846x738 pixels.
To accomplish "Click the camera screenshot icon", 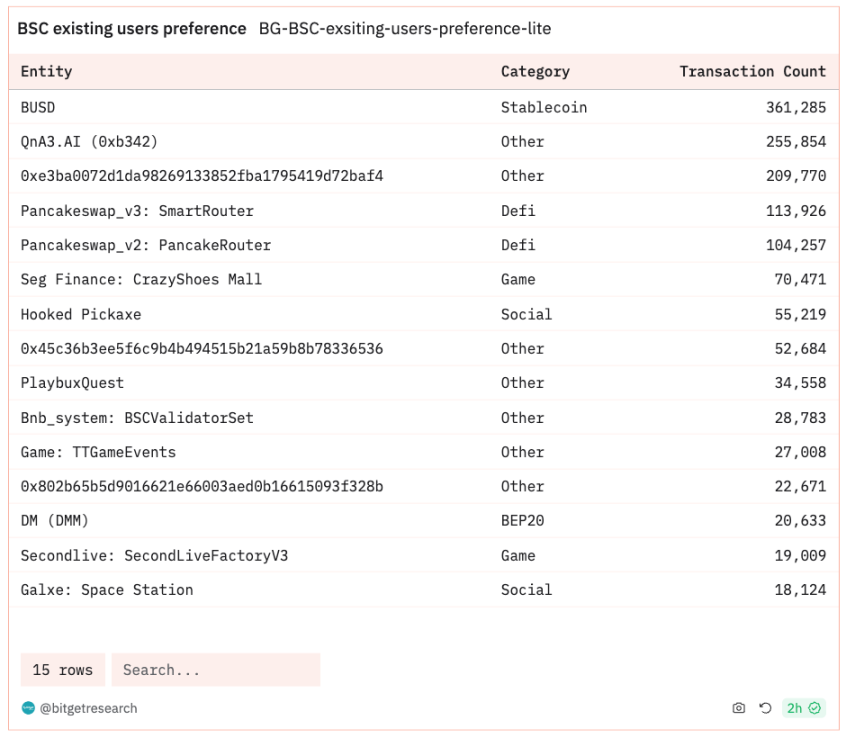I will [x=738, y=708].
